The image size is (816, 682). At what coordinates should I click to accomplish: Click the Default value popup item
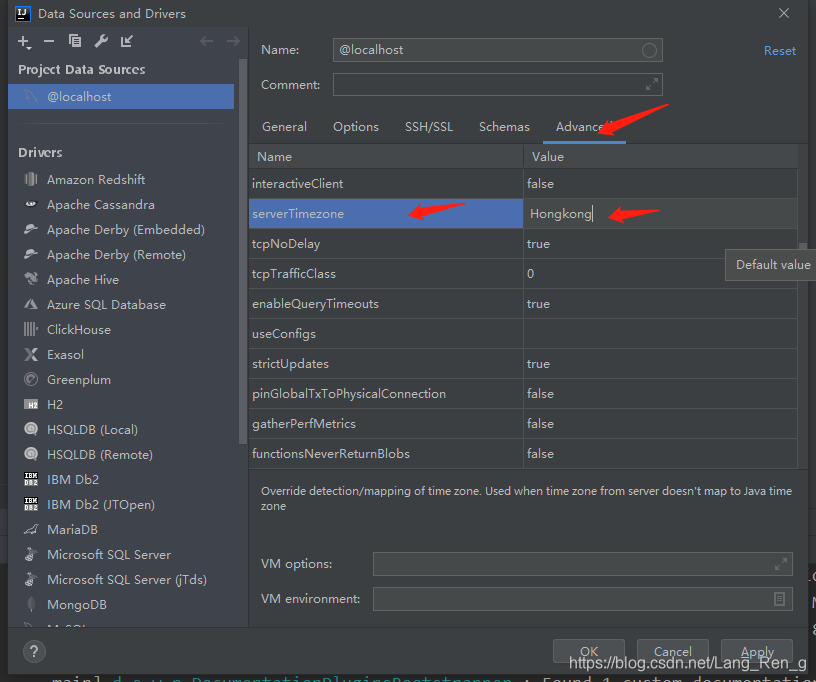coord(772,265)
